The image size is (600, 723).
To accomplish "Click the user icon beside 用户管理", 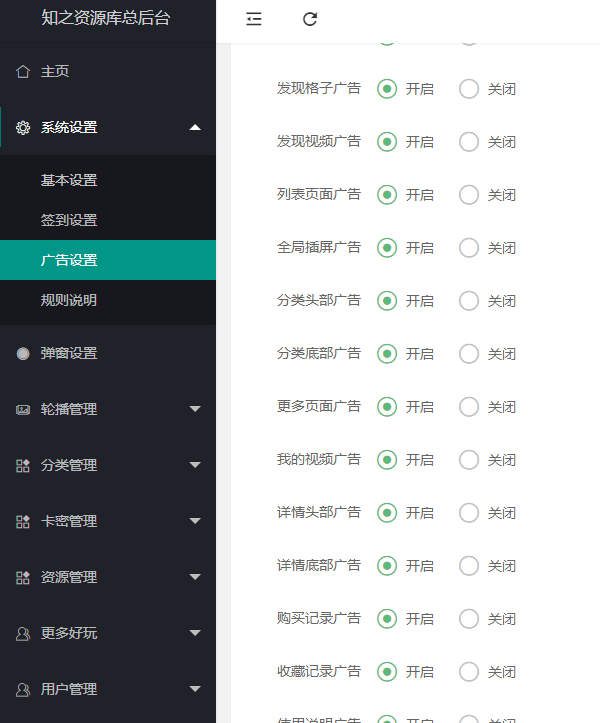I will [x=23, y=690].
